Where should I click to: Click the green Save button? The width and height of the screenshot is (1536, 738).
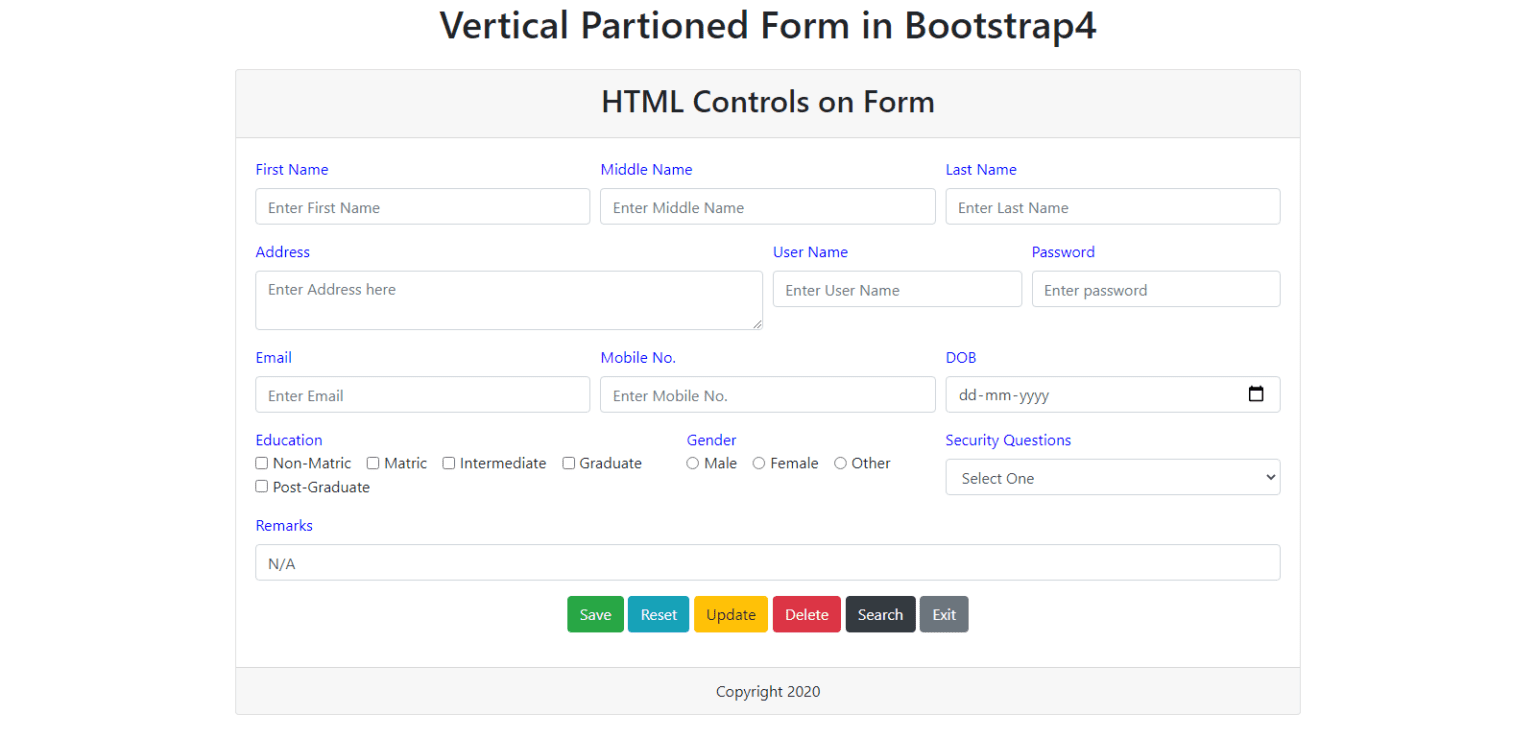pos(595,614)
